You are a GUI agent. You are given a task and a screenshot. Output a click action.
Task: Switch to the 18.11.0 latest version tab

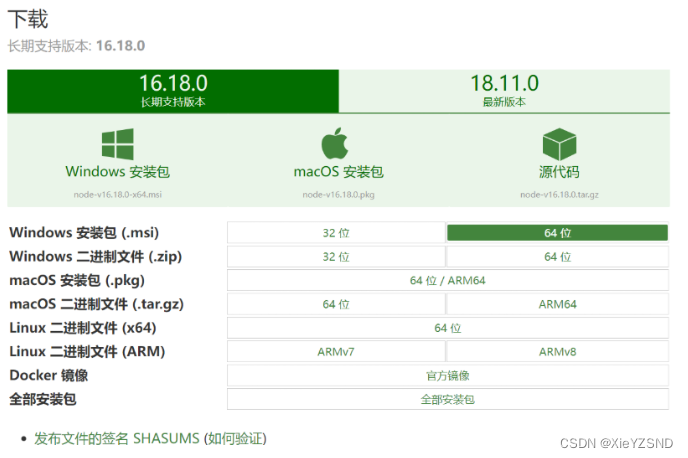pyautogui.click(x=504, y=91)
